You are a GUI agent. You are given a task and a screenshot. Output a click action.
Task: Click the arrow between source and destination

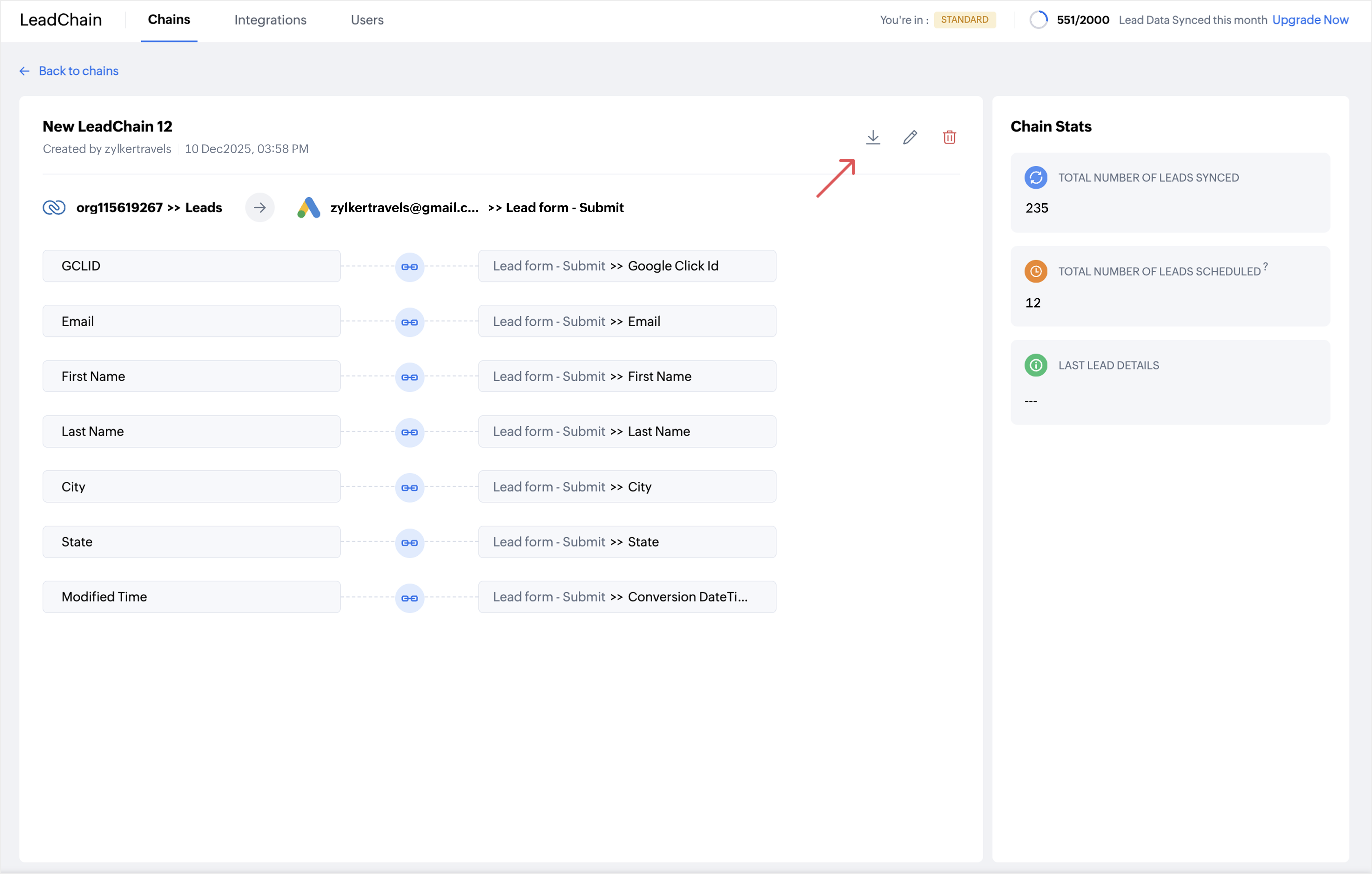260,207
